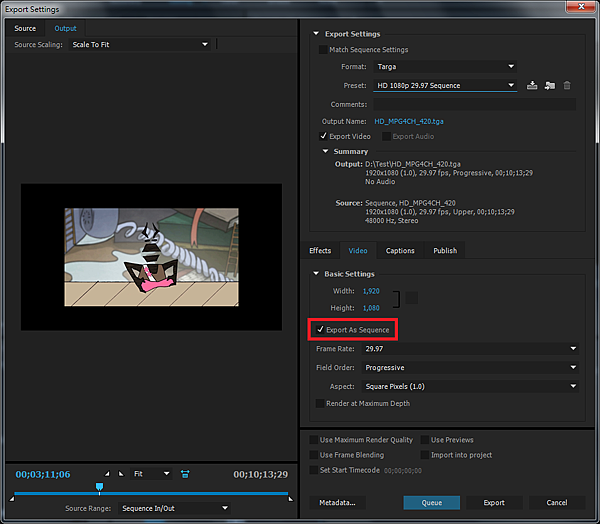This screenshot has width=600, height=524.
Task: Check Import into project
Action: [424, 455]
